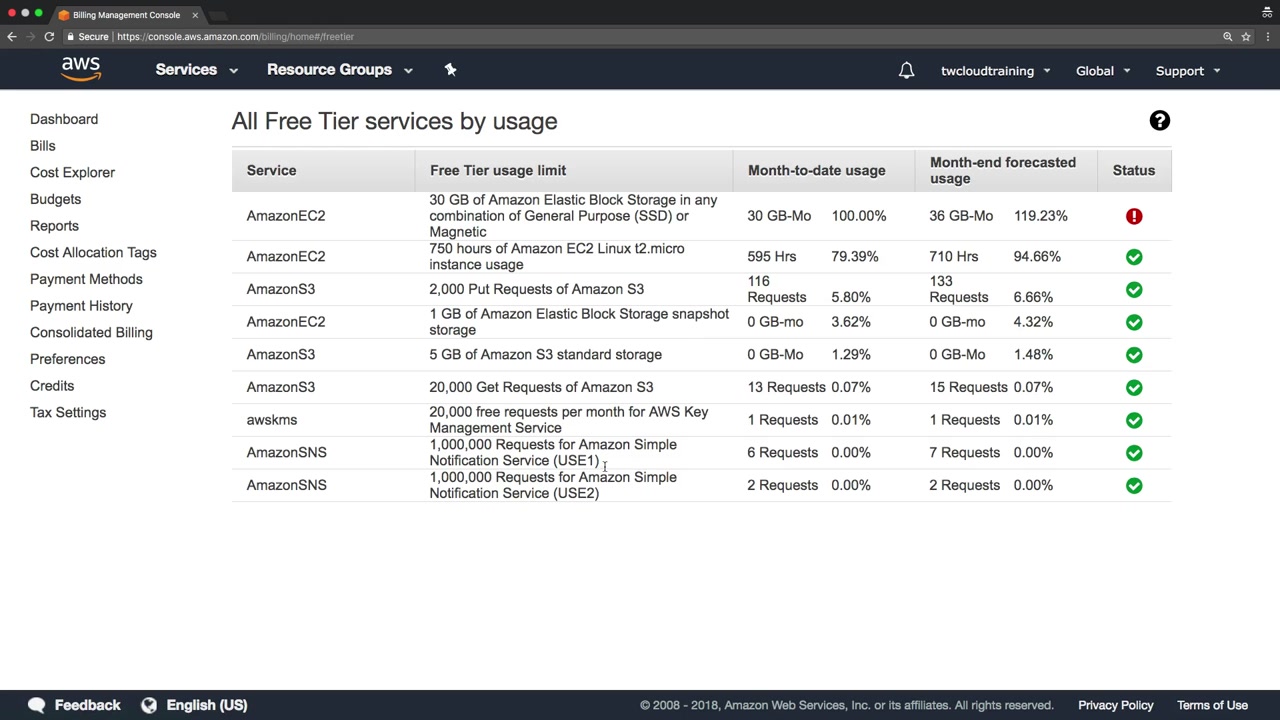Viewport: 1280px width, 720px height.
Task: Click the red alert status icon
Action: point(1134,216)
